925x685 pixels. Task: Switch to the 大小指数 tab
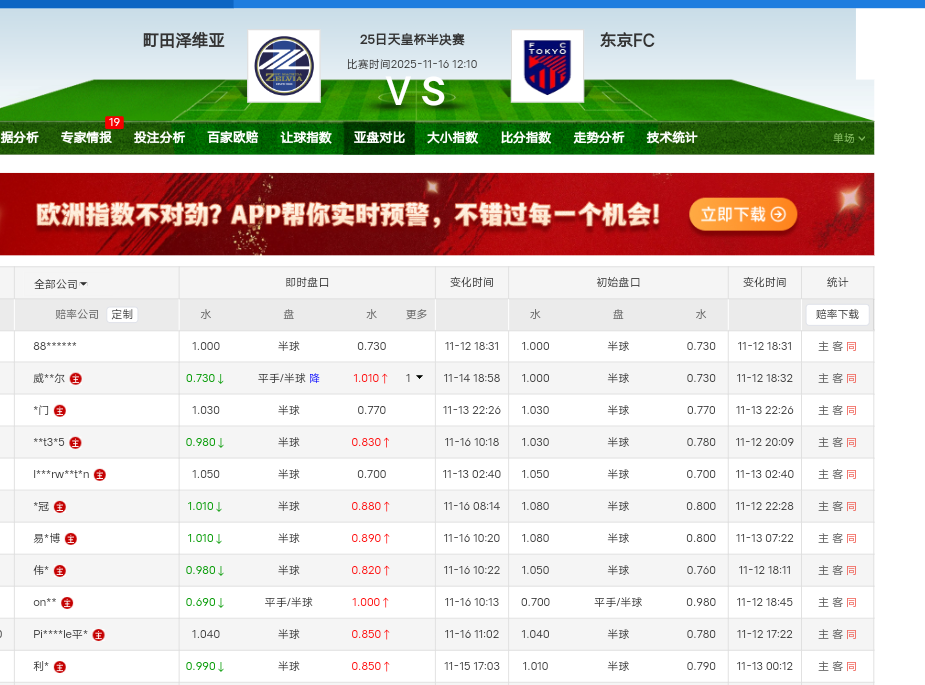click(452, 138)
